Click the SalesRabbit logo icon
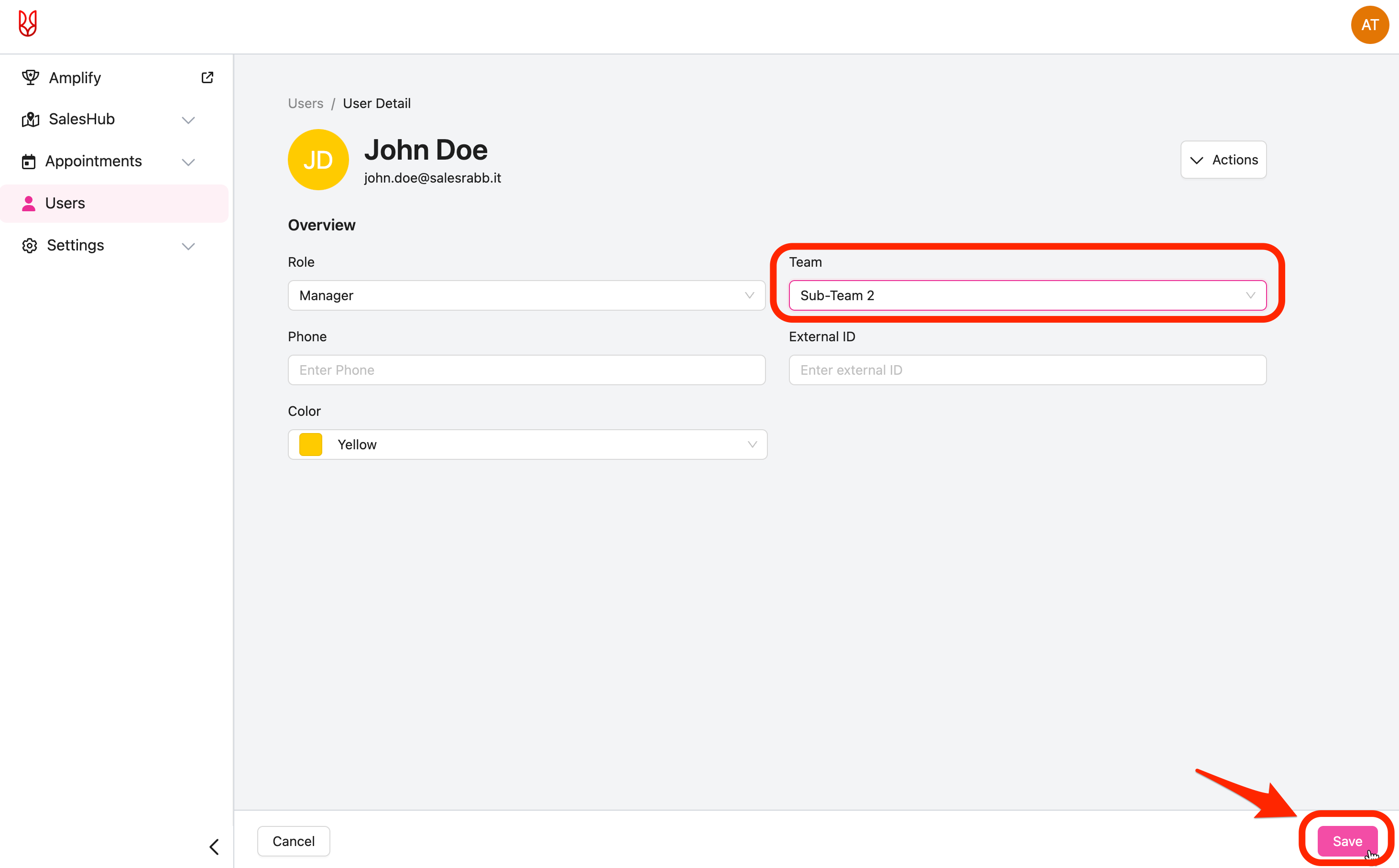Viewport: 1399px width, 868px height. pos(28,24)
